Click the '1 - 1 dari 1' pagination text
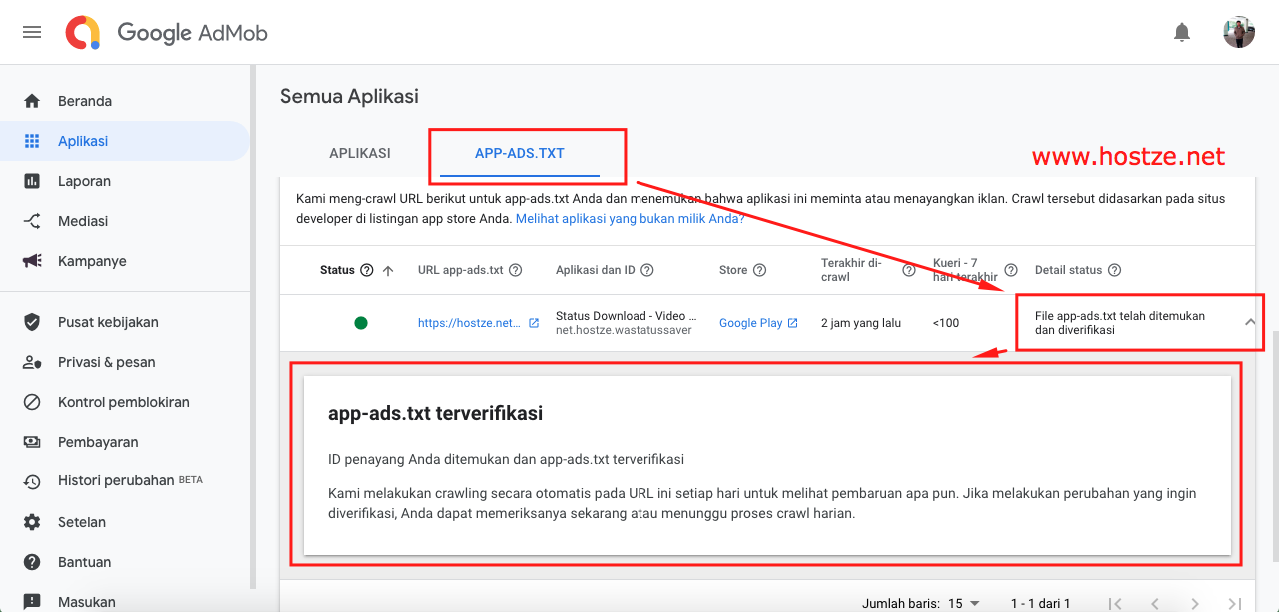Screen dimensions: 1279x612 (1040, 603)
